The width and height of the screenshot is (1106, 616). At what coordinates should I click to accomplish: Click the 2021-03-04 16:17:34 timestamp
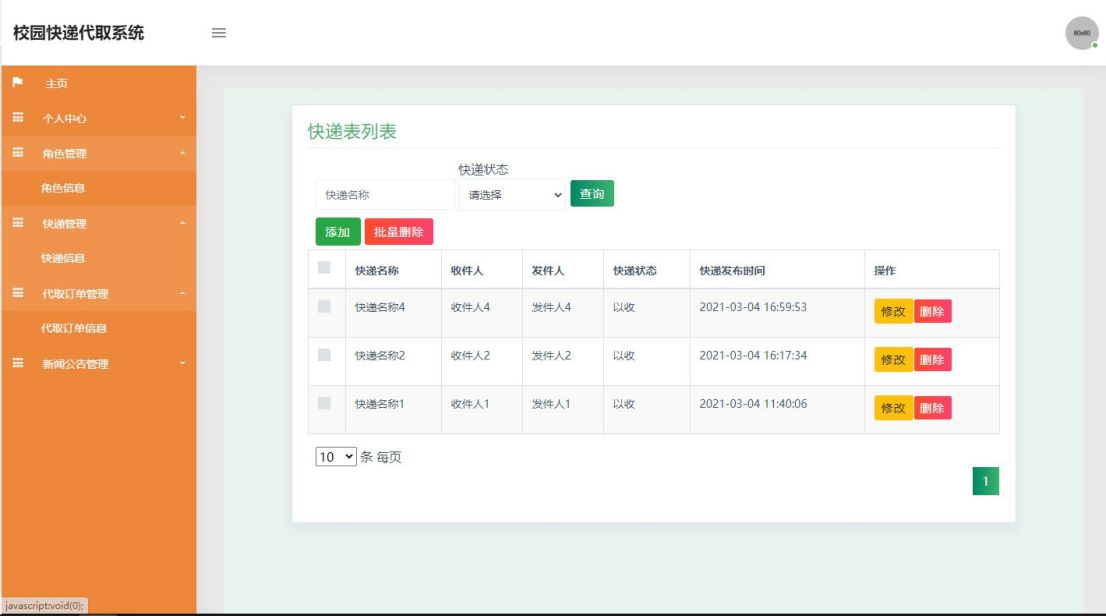(x=753, y=356)
